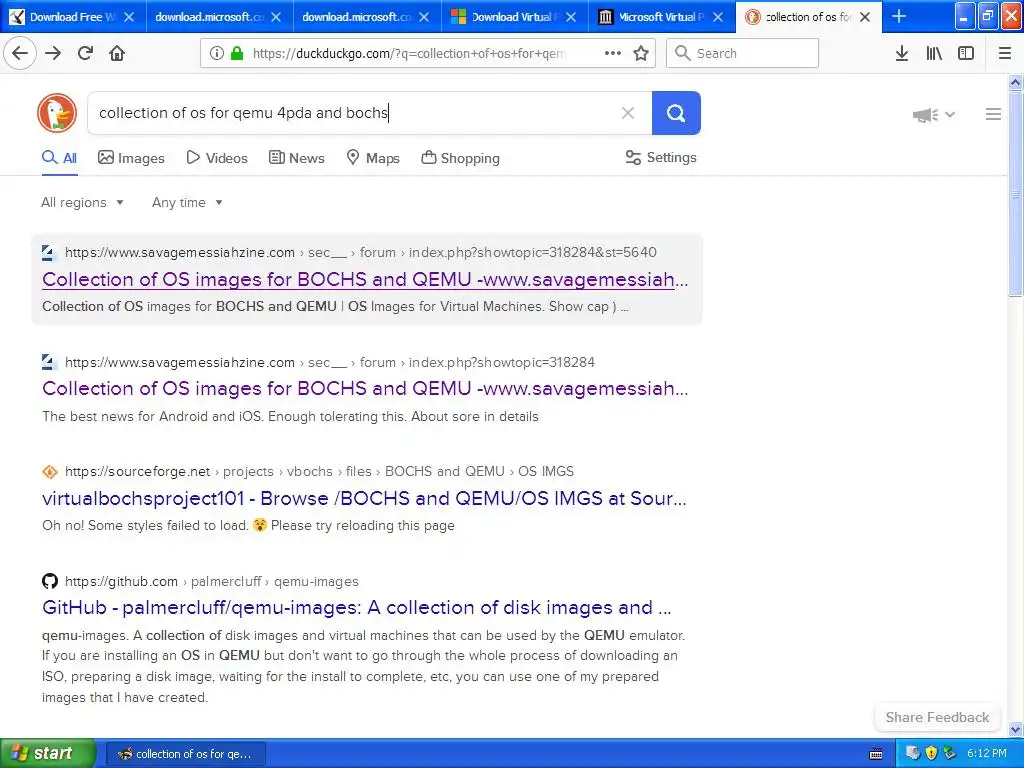The width and height of the screenshot is (1024, 768).
Task: Submit search with blue magnifier button
Action: (676, 113)
